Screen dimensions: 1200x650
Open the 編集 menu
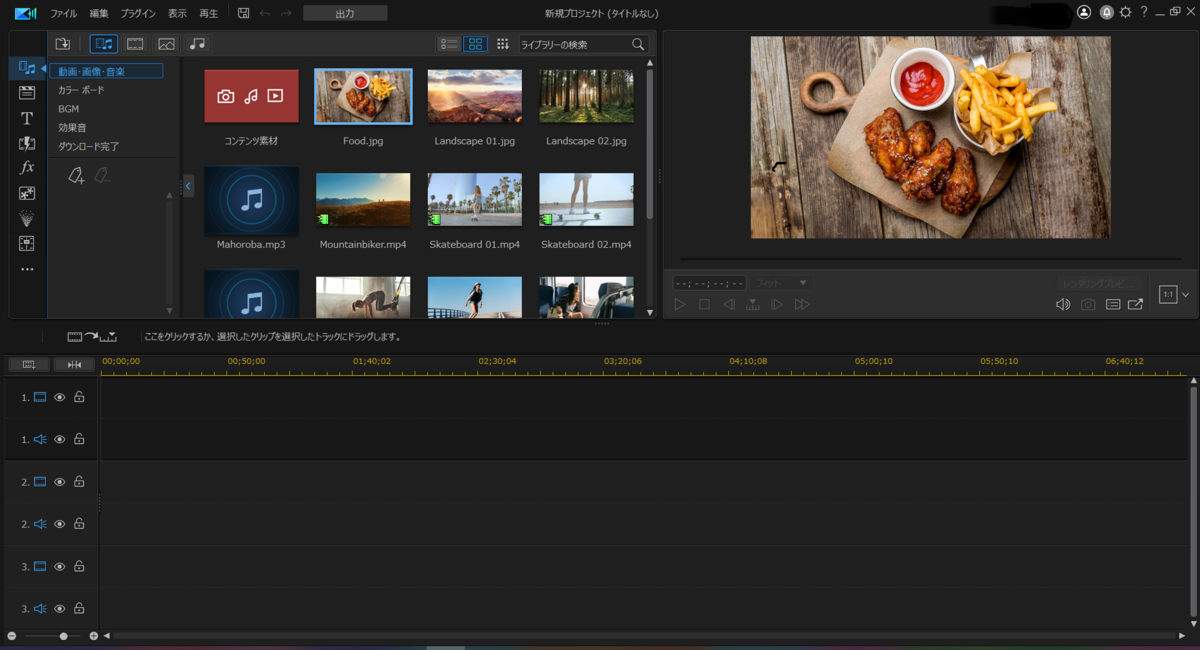(x=99, y=13)
